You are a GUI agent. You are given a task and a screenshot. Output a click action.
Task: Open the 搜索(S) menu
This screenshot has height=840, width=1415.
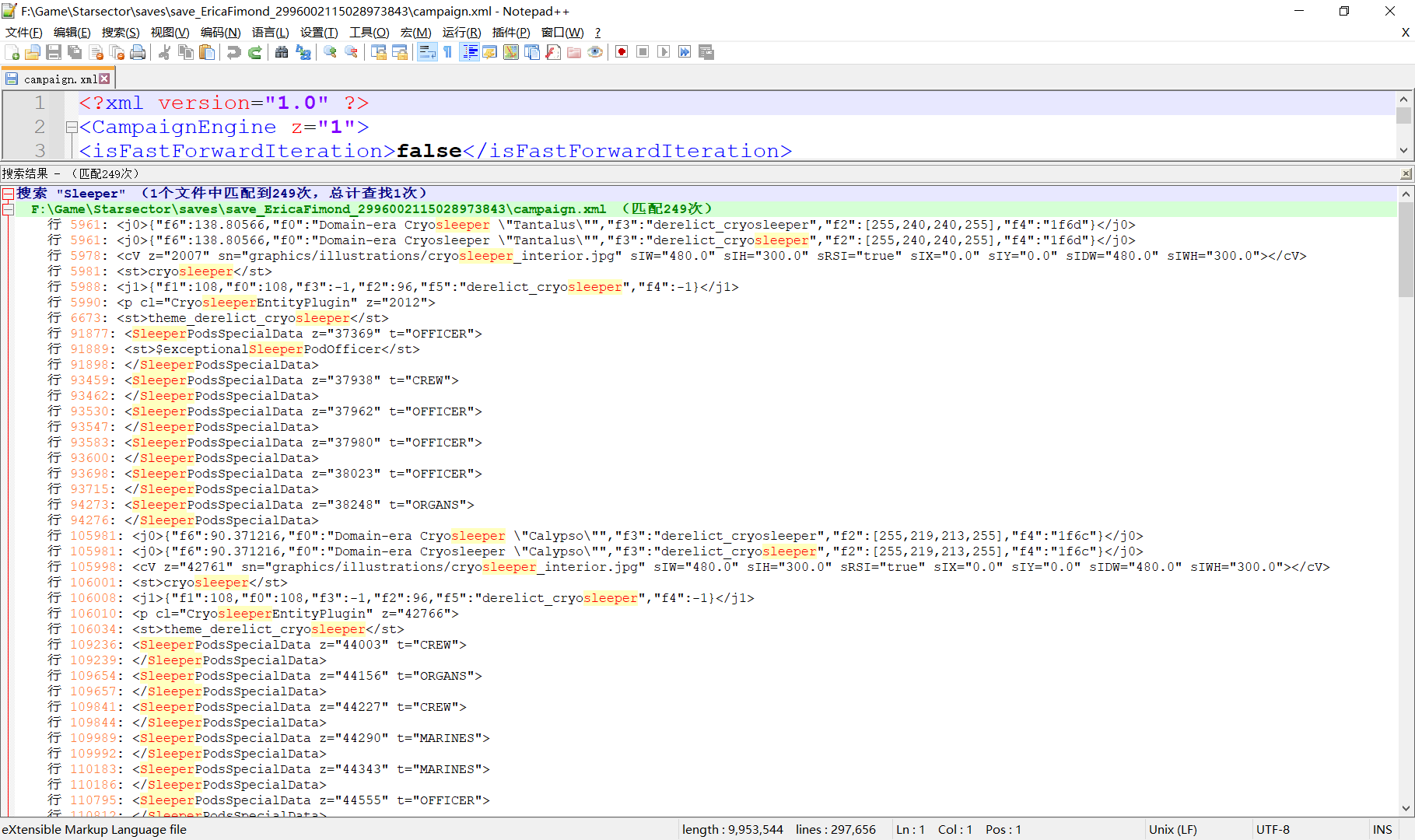(x=120, y=32)
